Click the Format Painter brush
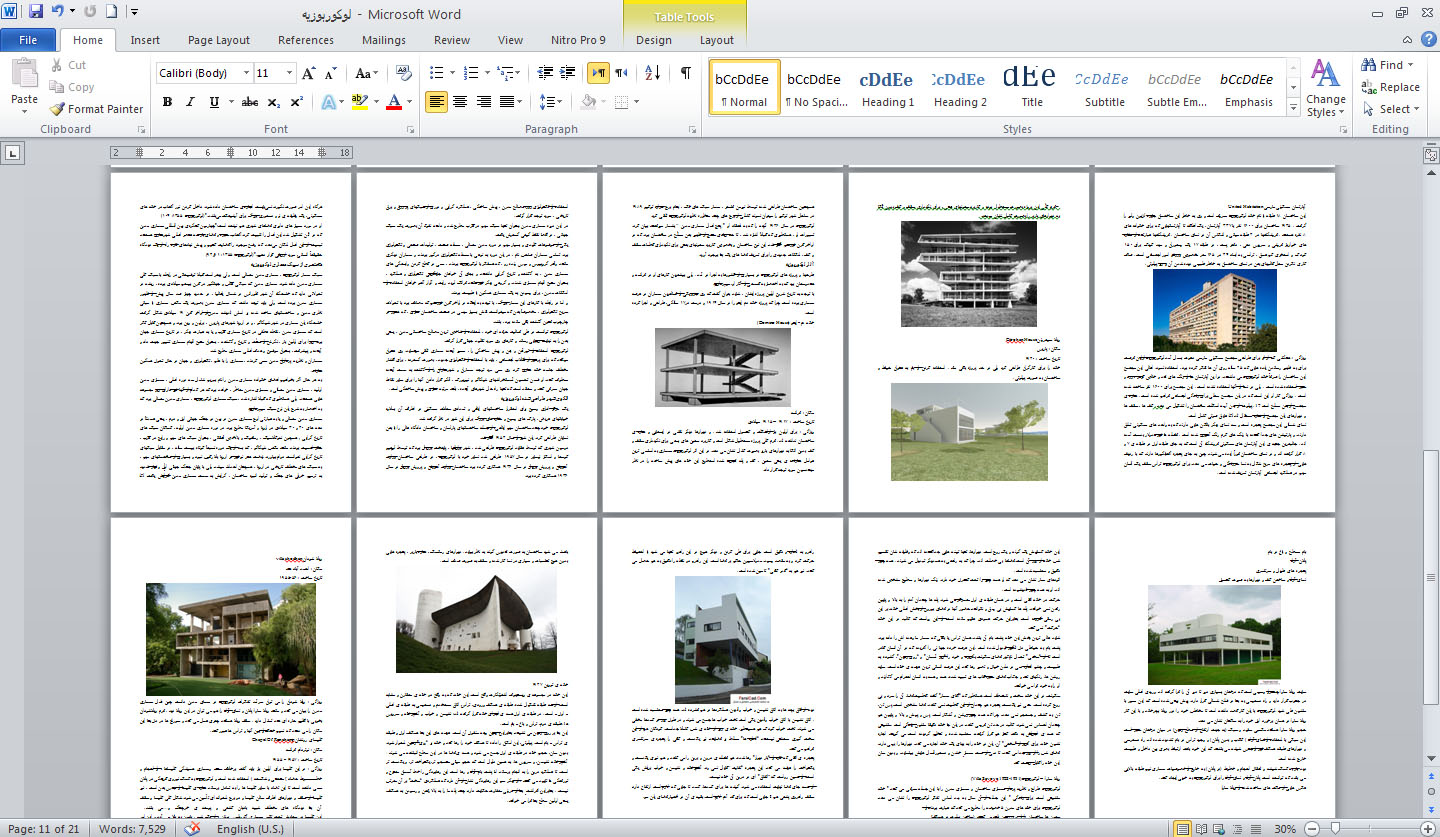The width and height of the screenshot is (1440, 837). [x=58, y=109]
